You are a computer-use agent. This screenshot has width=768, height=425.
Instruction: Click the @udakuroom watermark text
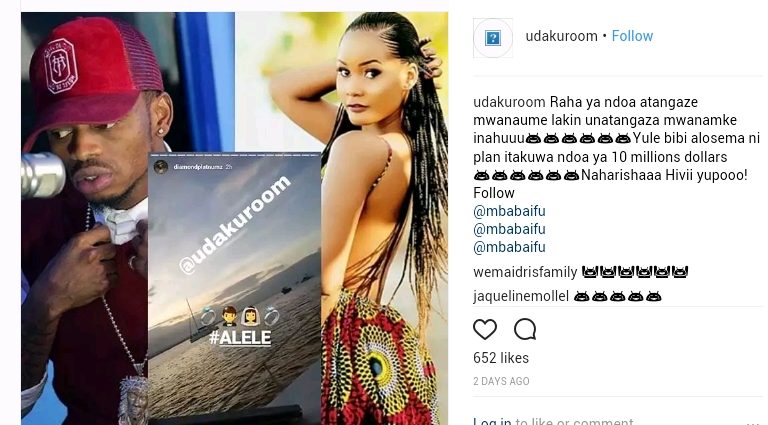[235, 224]
